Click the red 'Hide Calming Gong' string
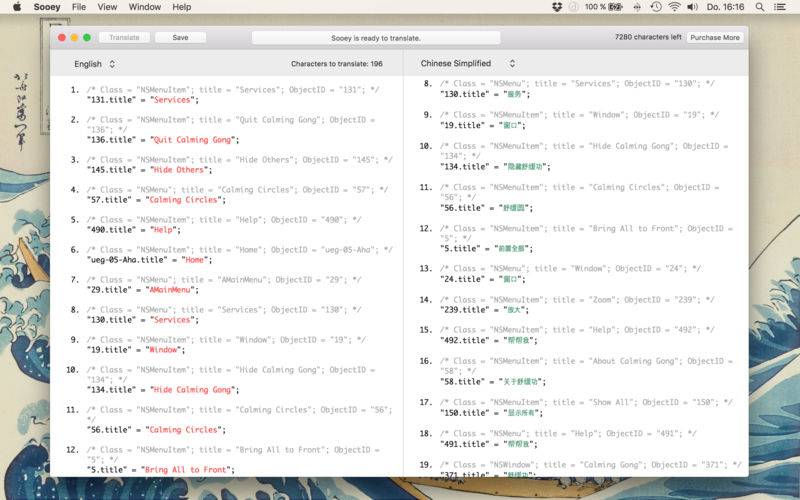Image resolution: width=800 pixels, height=500 pixels. tap(192, 389)
